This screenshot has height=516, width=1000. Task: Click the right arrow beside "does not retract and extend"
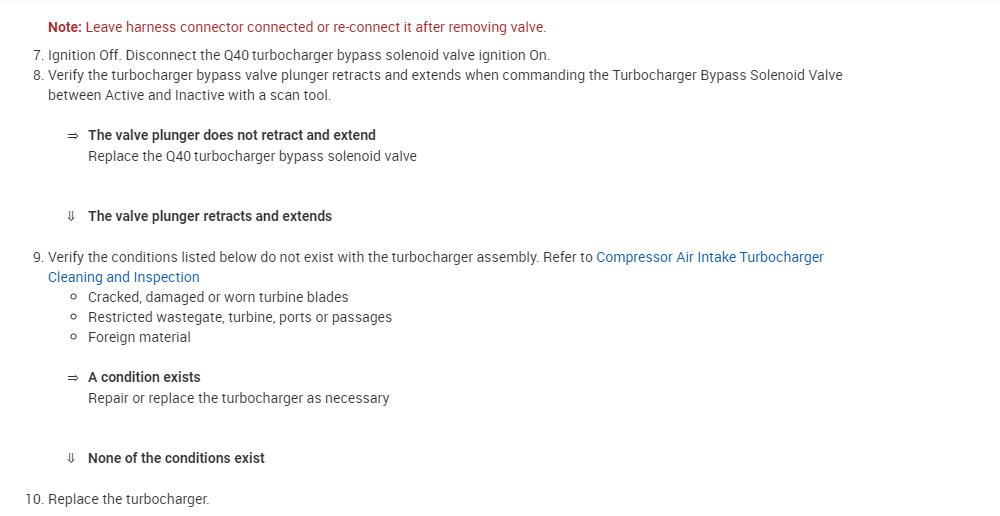[x=72, y=135]
